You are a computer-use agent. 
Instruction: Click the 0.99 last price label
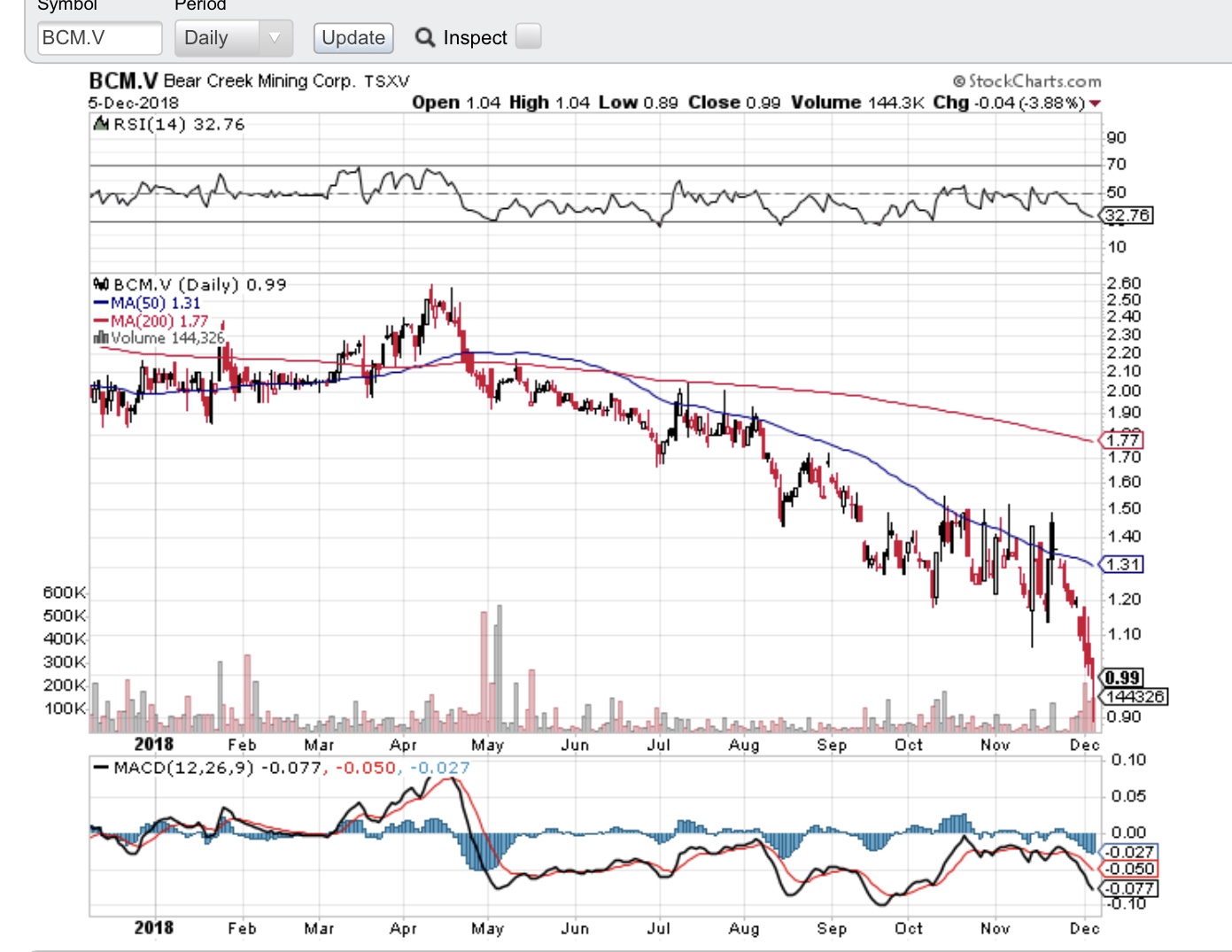1122,677
